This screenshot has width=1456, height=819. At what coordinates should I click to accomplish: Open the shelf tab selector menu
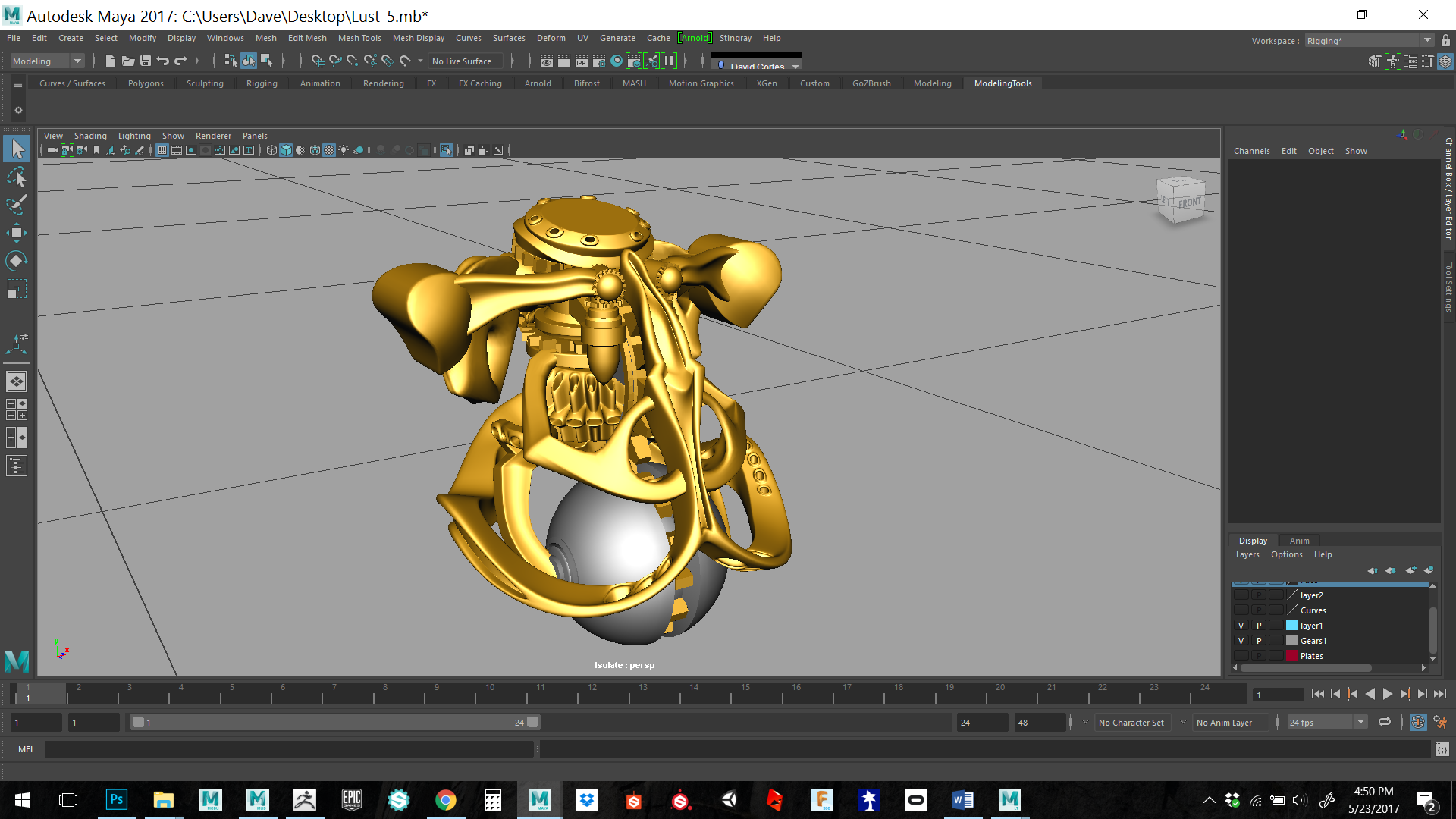pos(18,86)
